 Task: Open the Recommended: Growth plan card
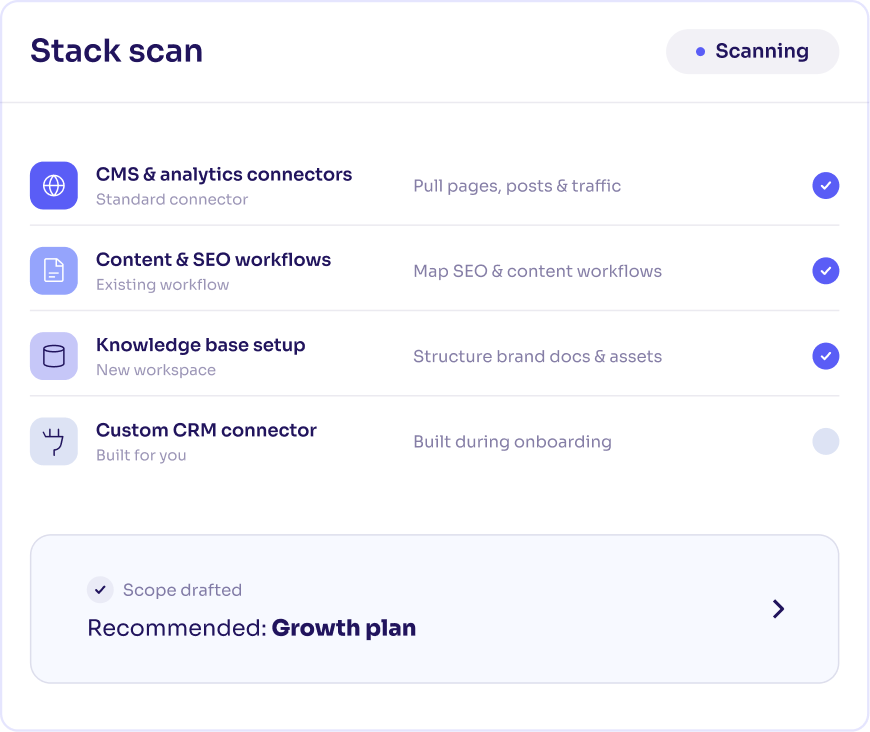pyautogui.click(x=434, y=609)
